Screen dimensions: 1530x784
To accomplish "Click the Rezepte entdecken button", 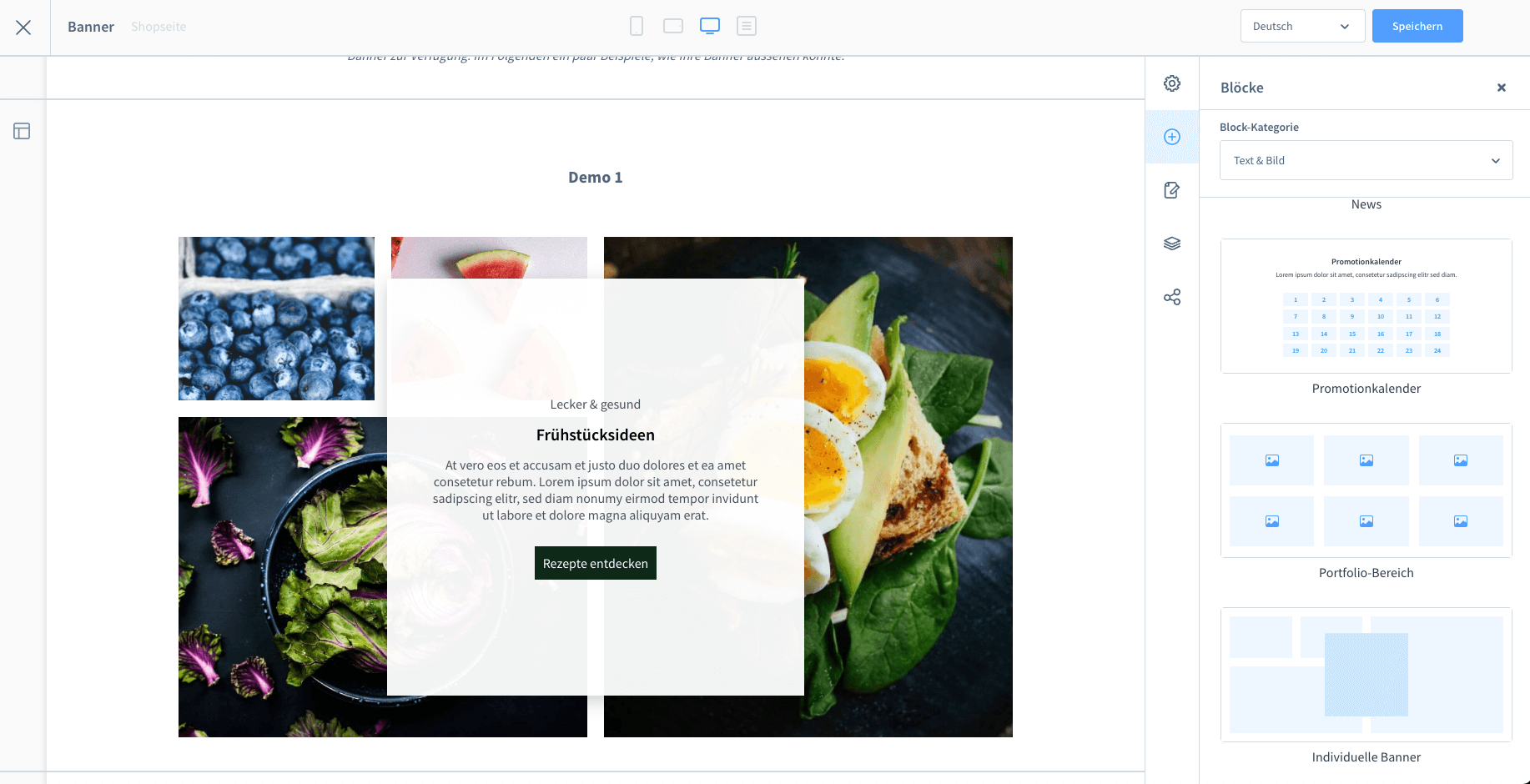I will [596, 563].
